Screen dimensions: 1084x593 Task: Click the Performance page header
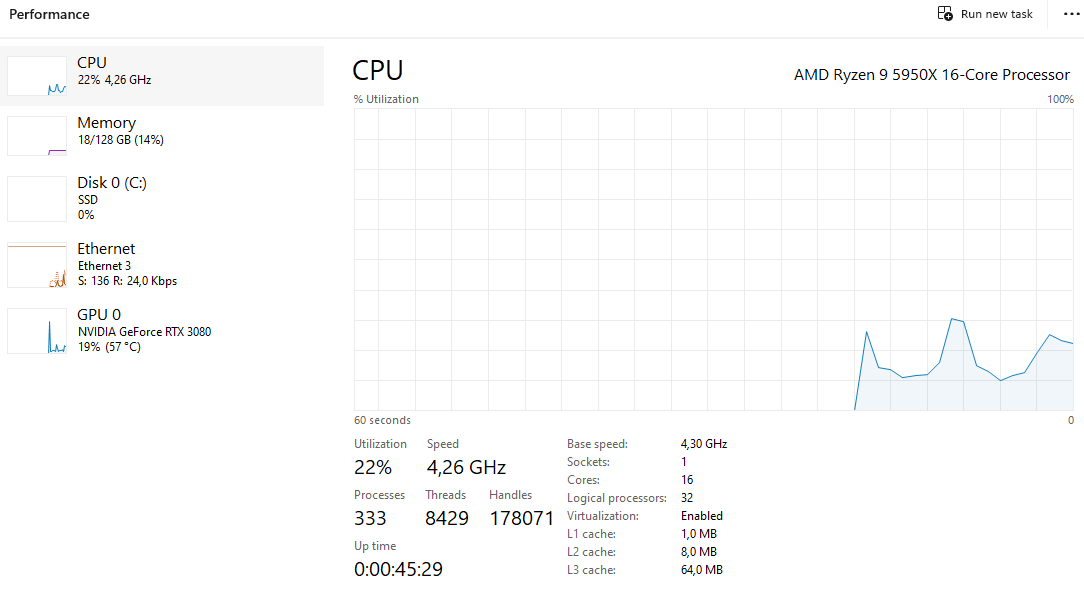point(49,14)
